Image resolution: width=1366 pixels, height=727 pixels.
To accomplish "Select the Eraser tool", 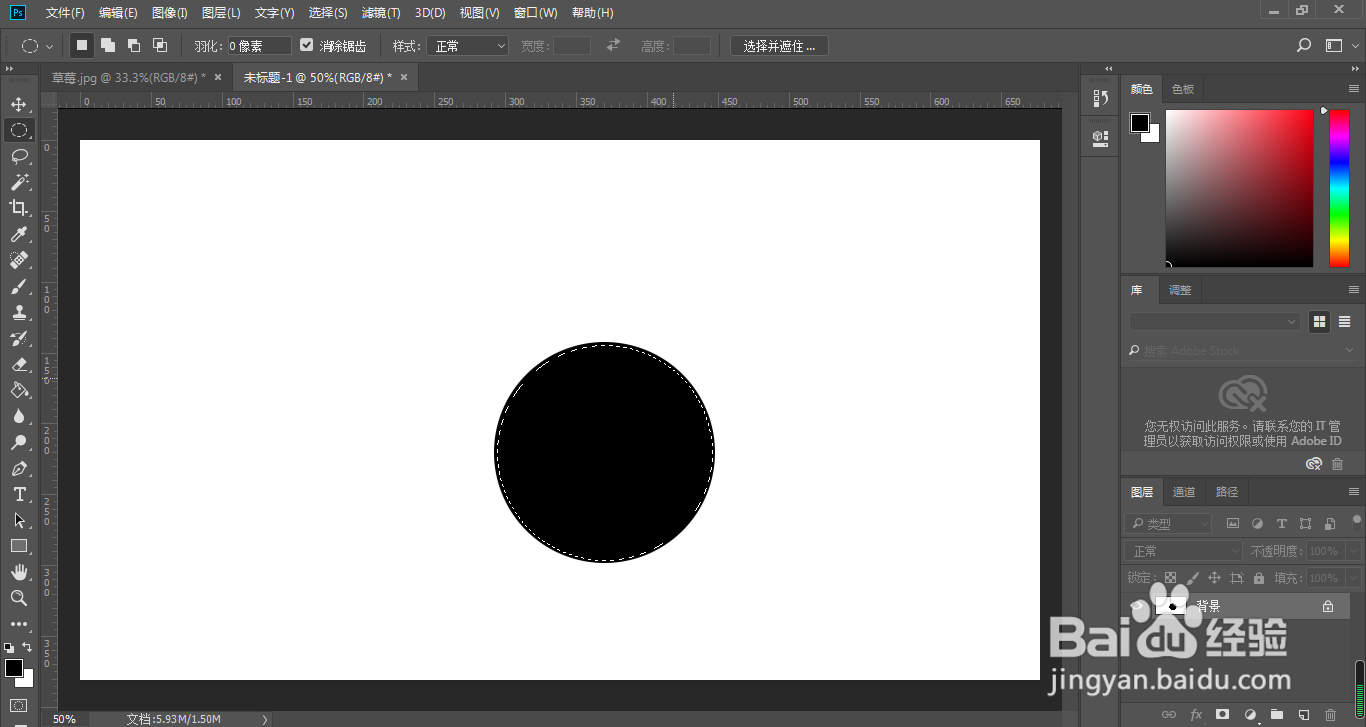I will (x=18, y=364).
